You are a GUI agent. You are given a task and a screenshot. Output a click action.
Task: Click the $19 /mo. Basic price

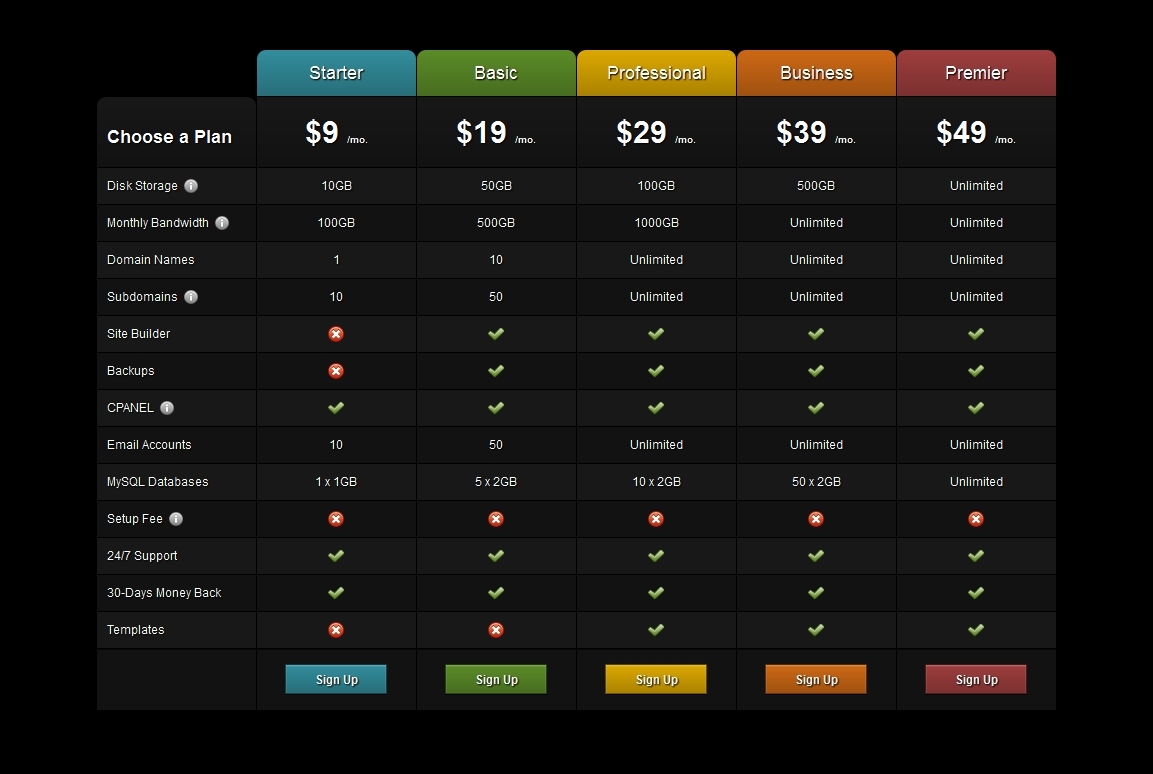click(x=496, y=133)
